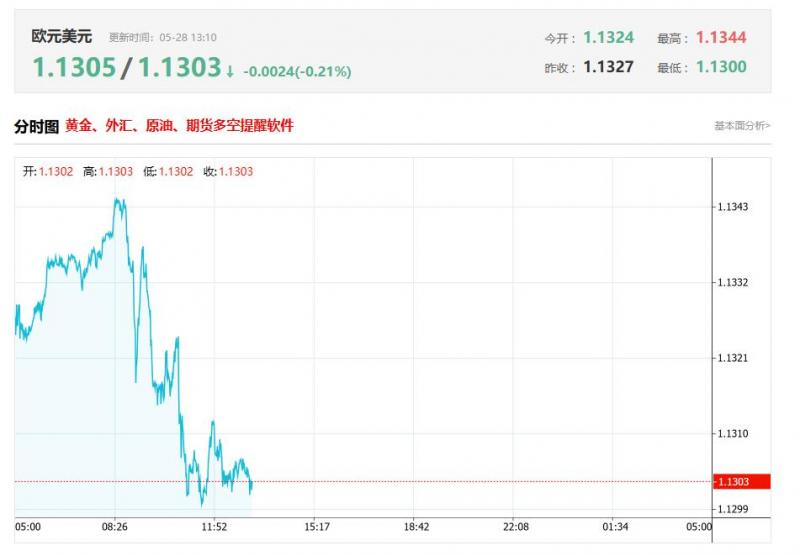Click the 开 open value in chart header
800x556 pixels.
(55, 171)
